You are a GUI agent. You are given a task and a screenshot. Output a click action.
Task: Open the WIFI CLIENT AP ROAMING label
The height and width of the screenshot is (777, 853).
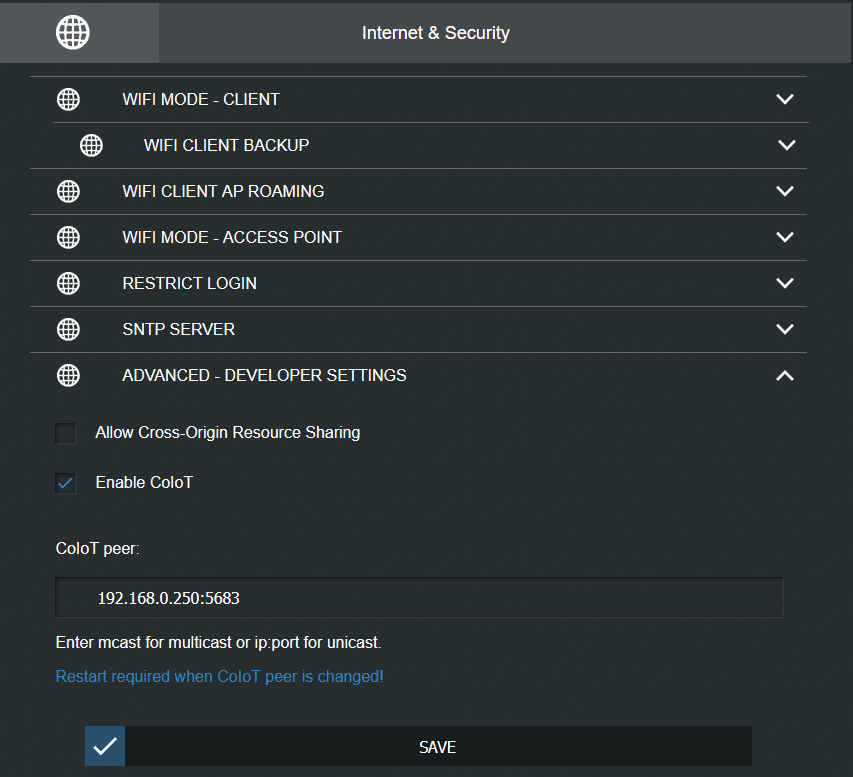(223, 191)
